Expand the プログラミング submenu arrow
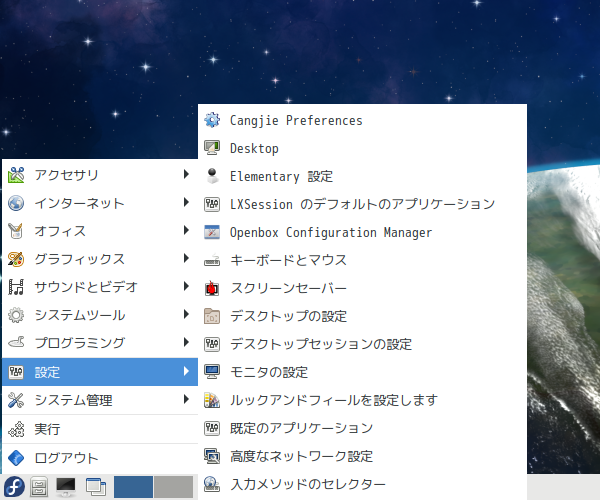 click(186, 342)
